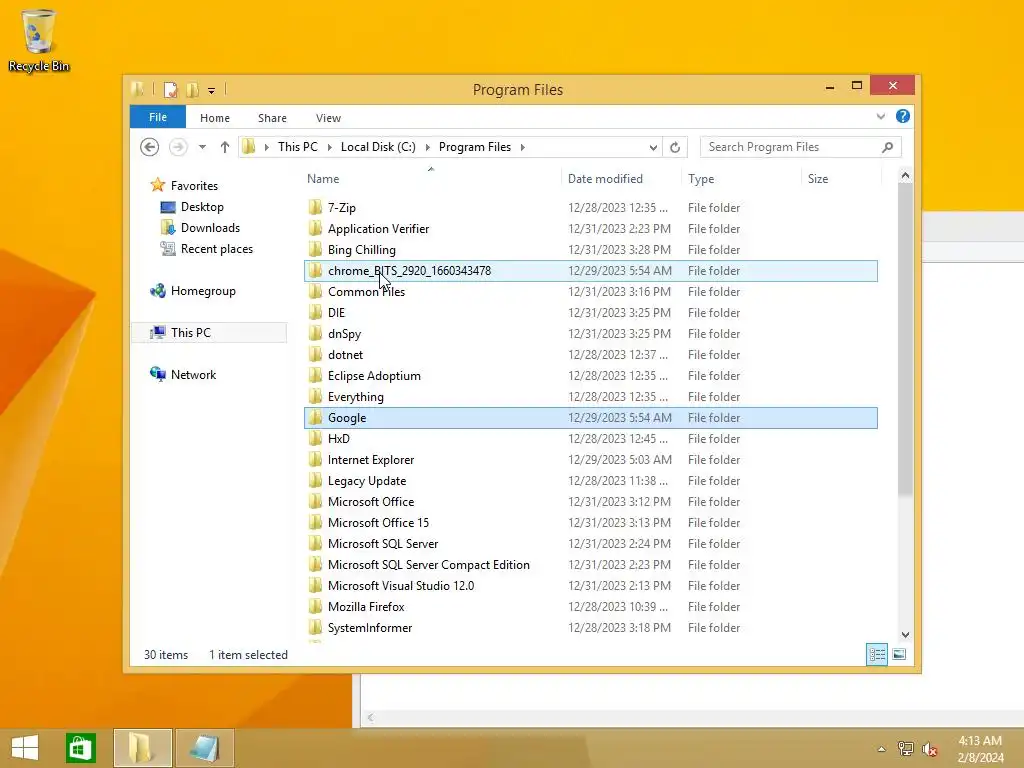Select the Bing Chilling folder icon
The image size is (1024, 768).
click(x=315, y=249)
